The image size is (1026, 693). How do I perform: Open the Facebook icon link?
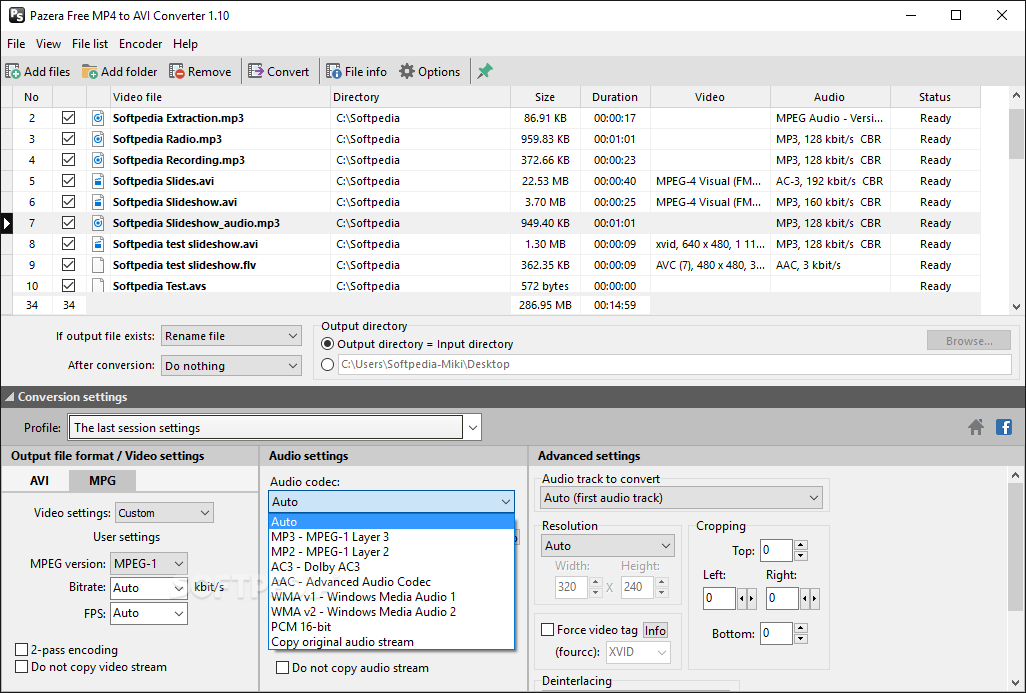click(1004, 427)
